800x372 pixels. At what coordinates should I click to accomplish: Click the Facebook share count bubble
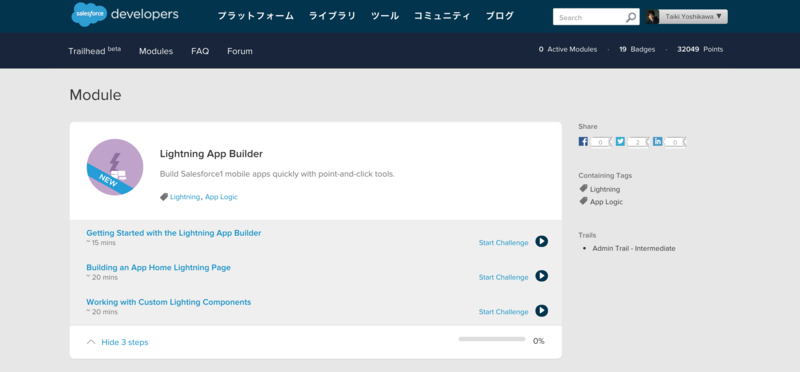601,142
